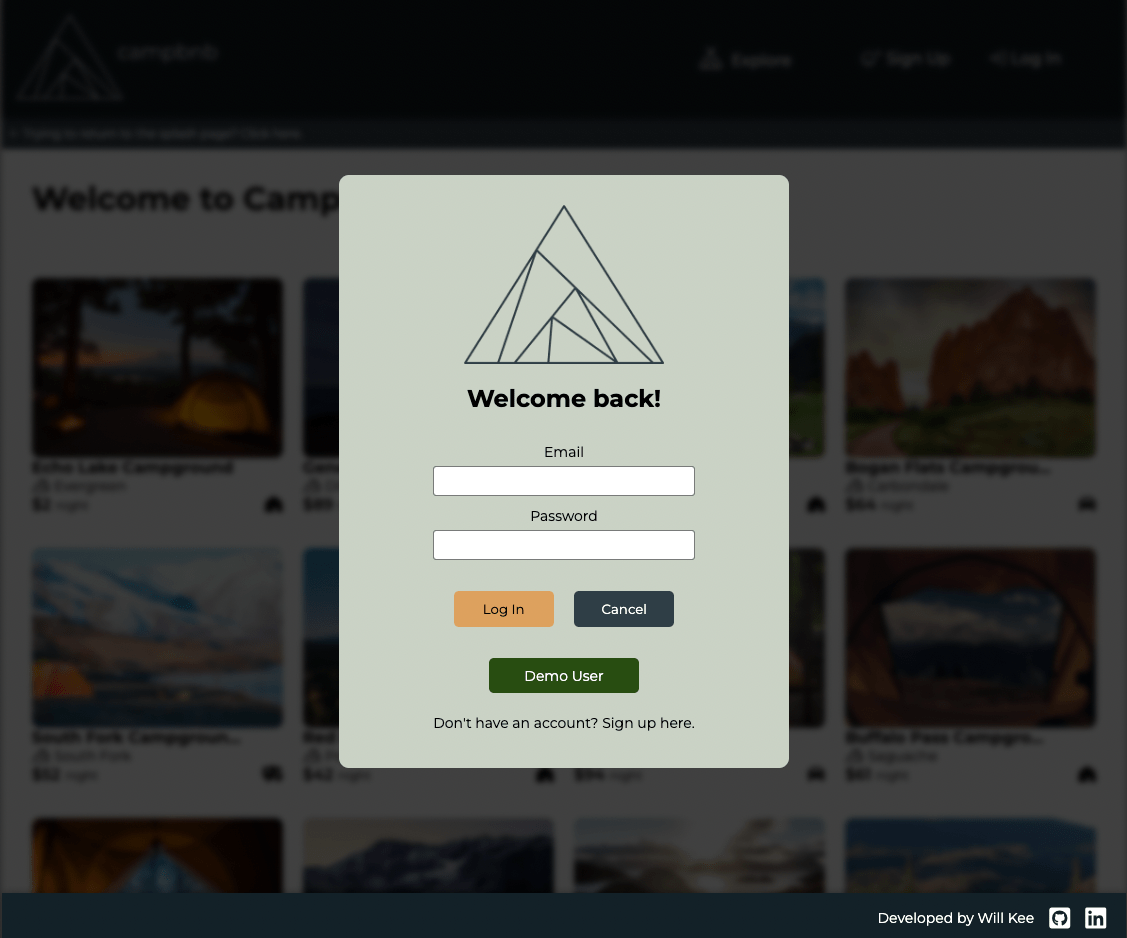
Task: Follow the 'Sign up here' link
Action: tap(648, 723)
